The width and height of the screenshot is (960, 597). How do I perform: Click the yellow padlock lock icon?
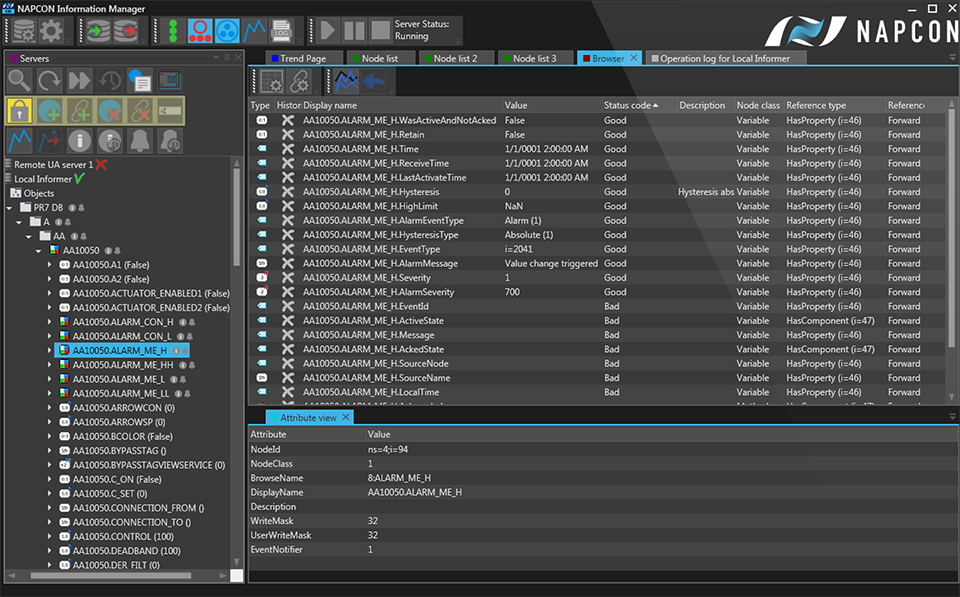tap(19, 111)
